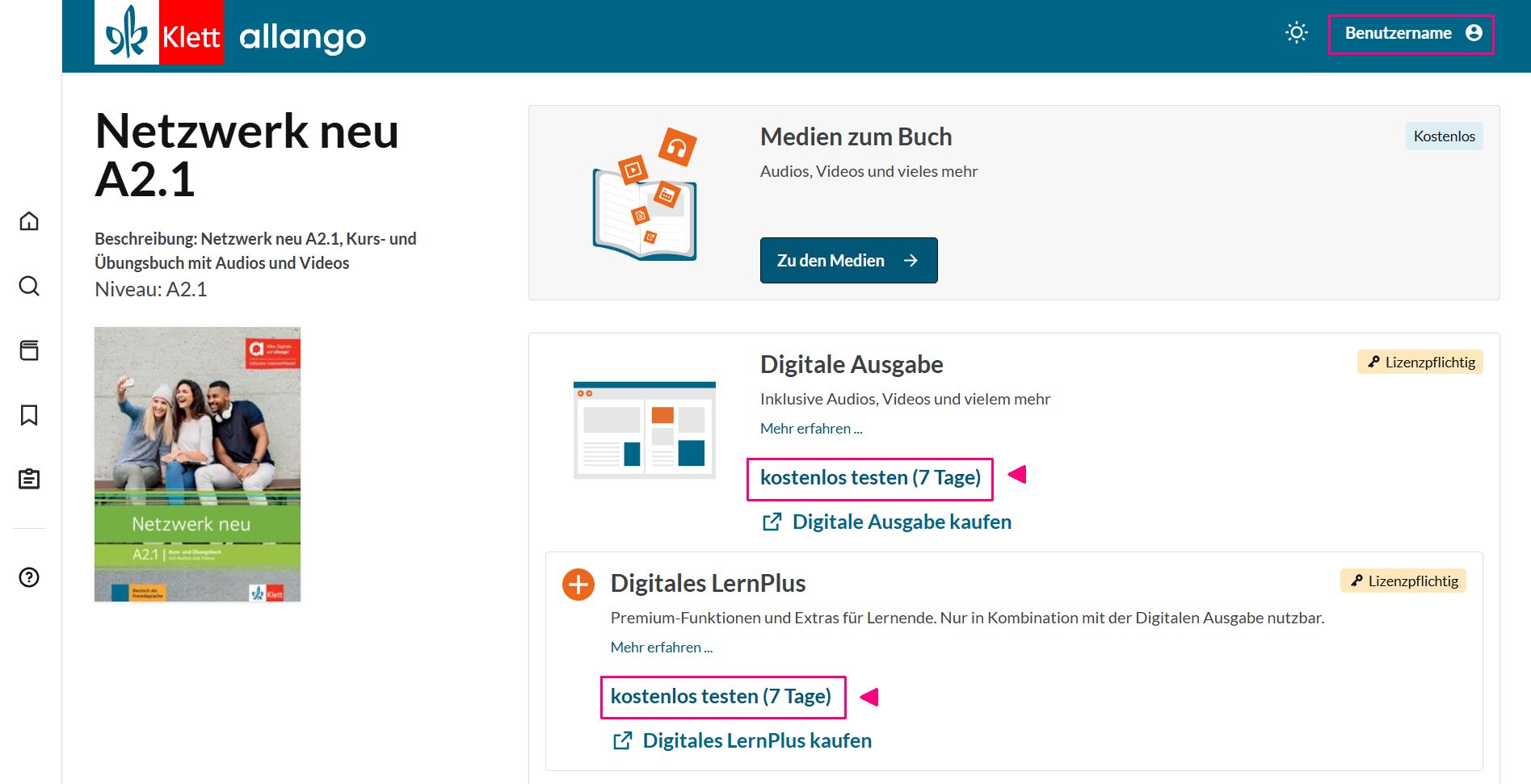Toggle light/dark mode with sun icon

coord(1297,33)
